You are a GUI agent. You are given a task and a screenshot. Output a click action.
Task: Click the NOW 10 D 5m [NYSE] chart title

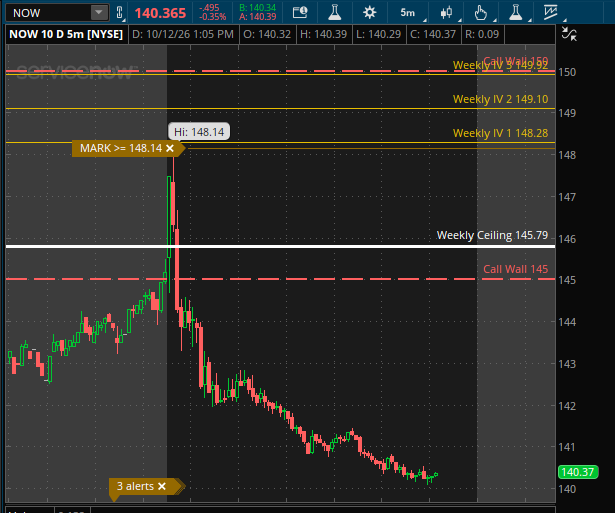[66, 34]
